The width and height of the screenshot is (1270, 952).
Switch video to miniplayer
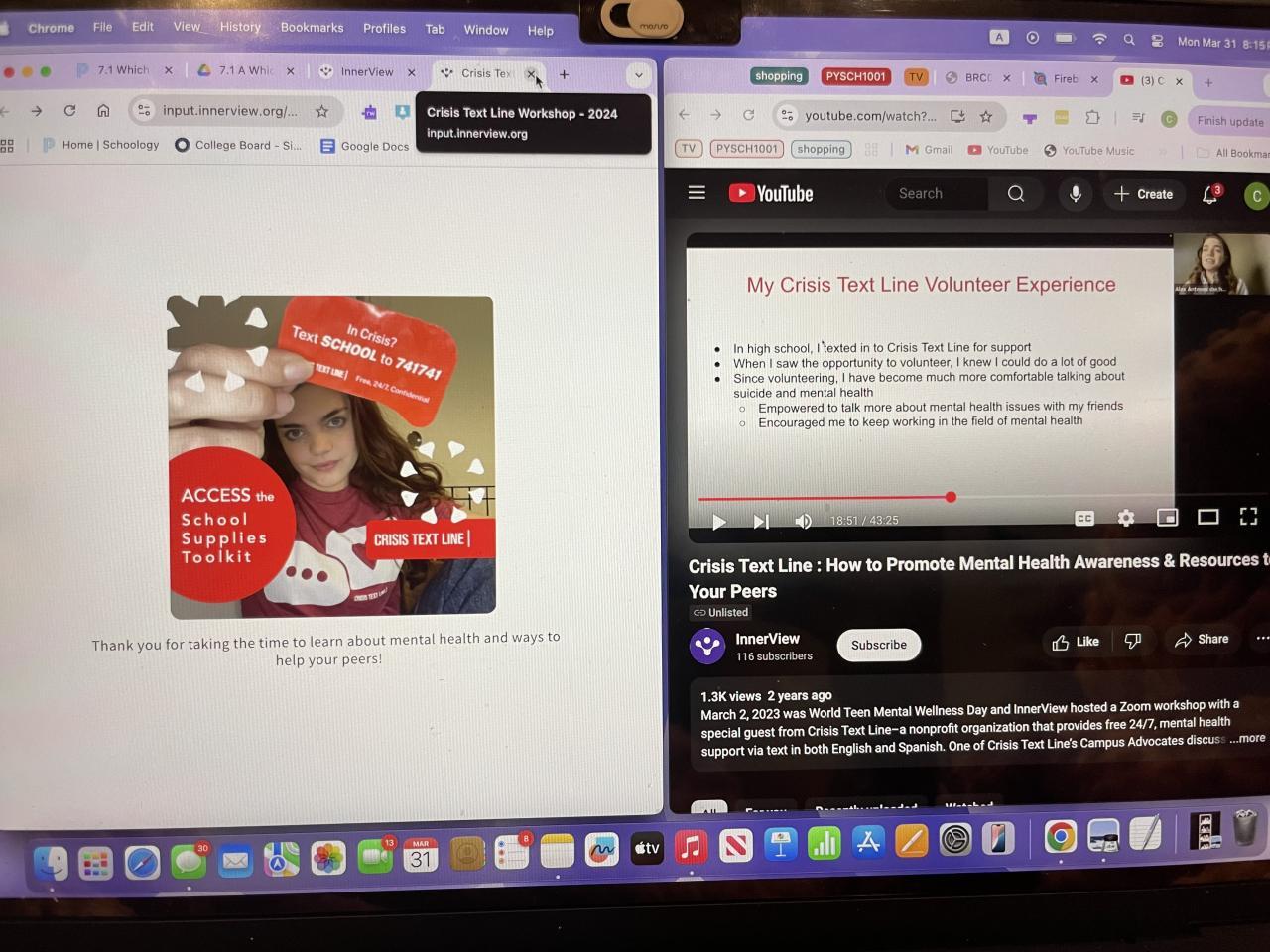1167,518
